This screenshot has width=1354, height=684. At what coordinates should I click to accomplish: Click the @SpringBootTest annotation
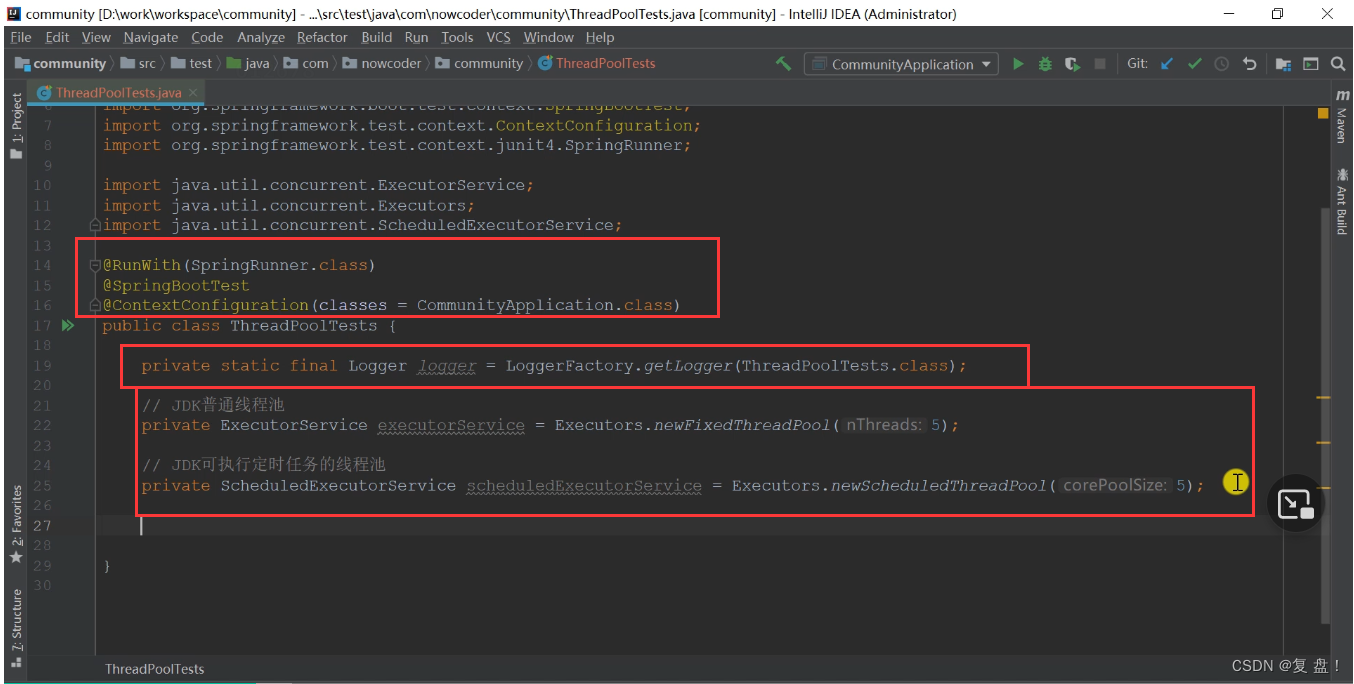(176, 285)
